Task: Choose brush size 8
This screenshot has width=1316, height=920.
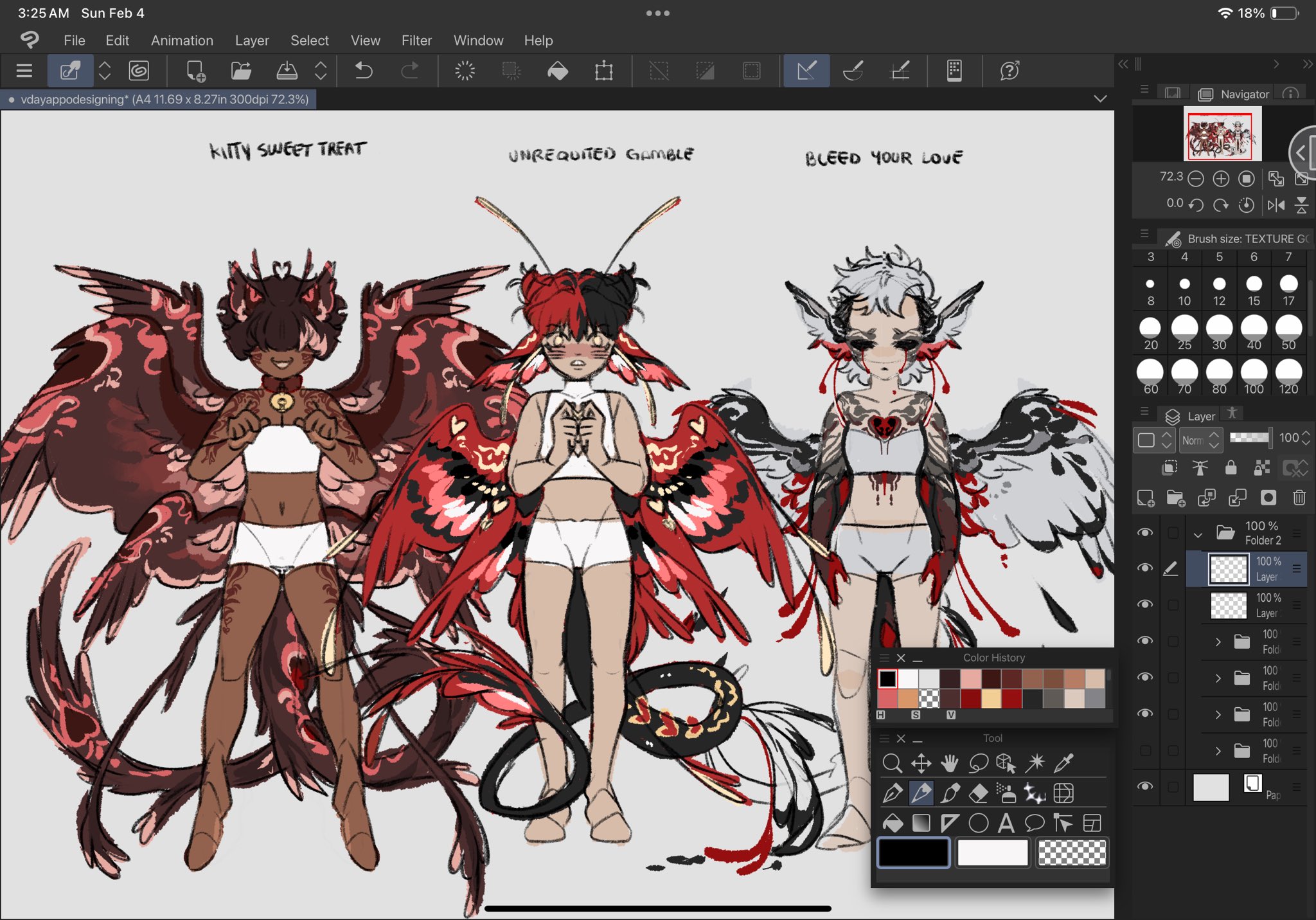Action: click(1150, 291)
